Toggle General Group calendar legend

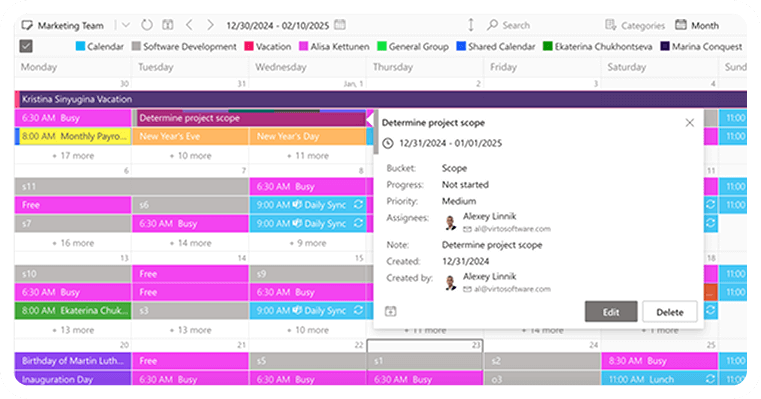coord(413,47)
